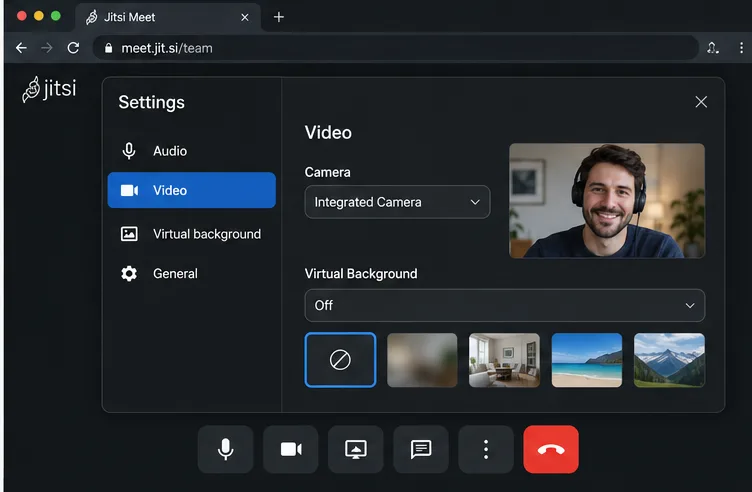
Task: Click the camera preview image
Action: click(x=607, y=200)
